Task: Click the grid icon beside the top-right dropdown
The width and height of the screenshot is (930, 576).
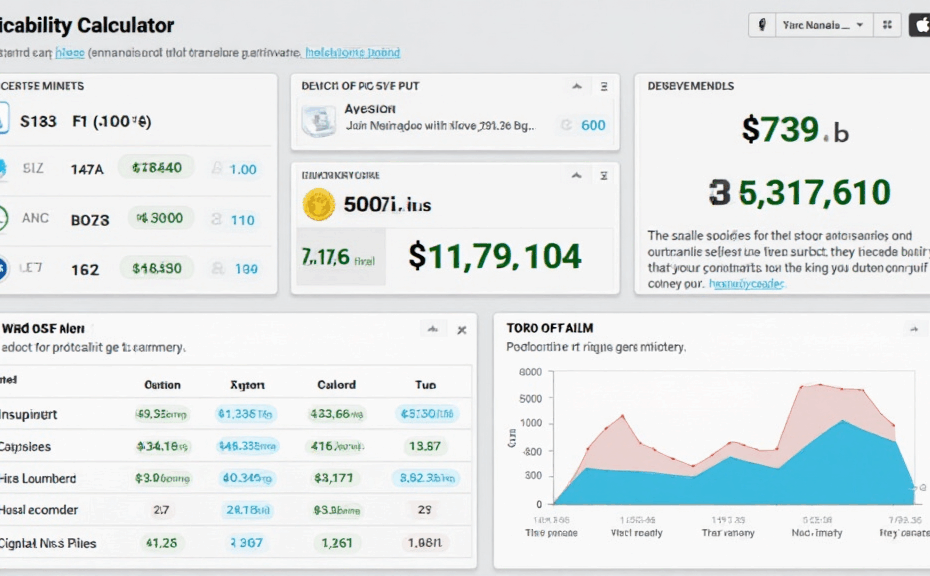Action: (886, 26)
